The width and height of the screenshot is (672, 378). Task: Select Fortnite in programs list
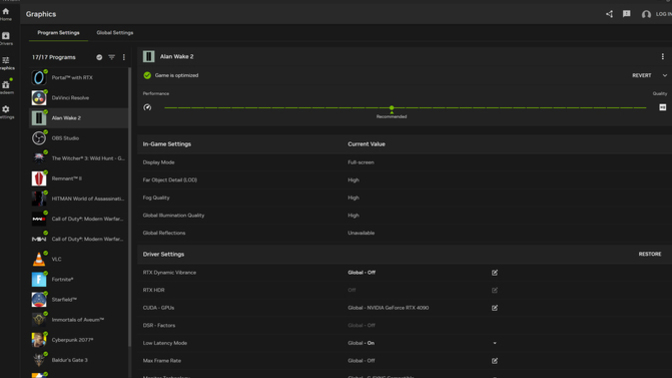pyautogui.click(x=78, y=279)
